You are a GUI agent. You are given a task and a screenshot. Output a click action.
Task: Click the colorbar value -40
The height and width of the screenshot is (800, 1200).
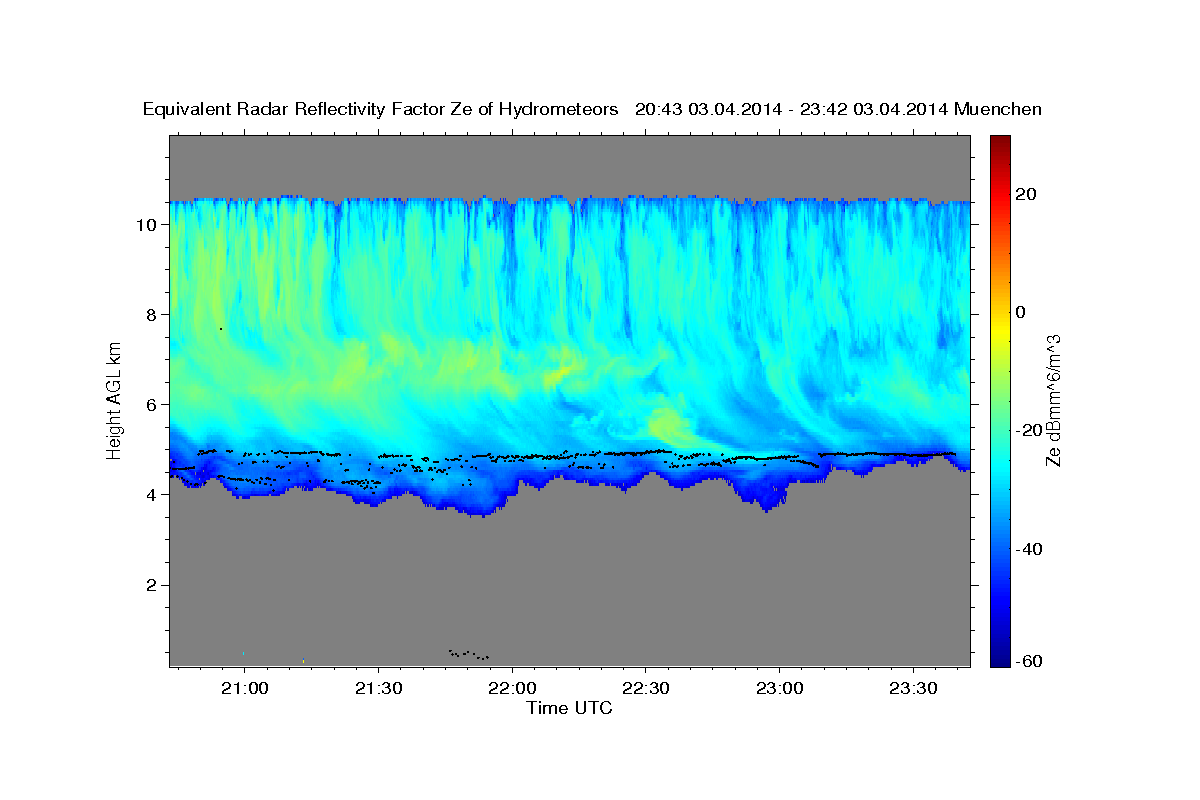[x=1029, y=549]
